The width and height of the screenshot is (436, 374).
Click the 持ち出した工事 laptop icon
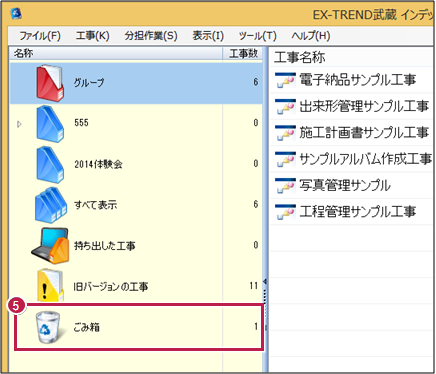coord(50,246)
